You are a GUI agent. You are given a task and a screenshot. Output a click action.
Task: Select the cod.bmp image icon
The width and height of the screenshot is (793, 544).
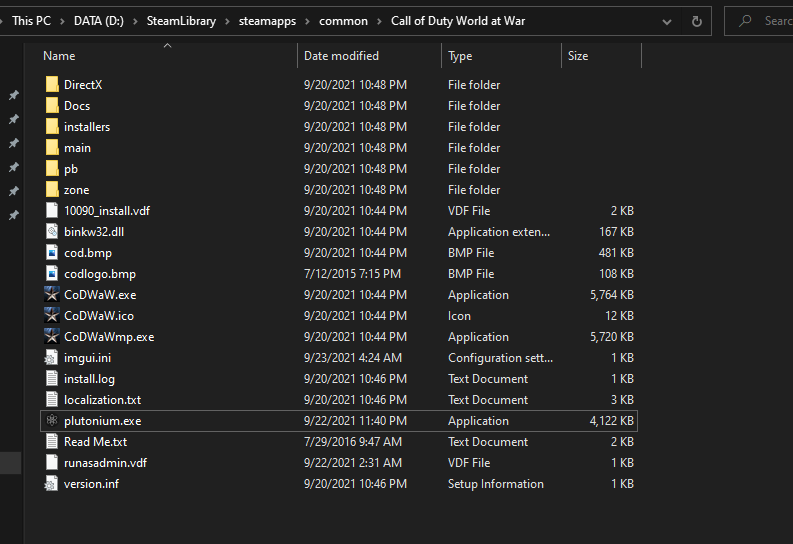click(x=53, y=253)
